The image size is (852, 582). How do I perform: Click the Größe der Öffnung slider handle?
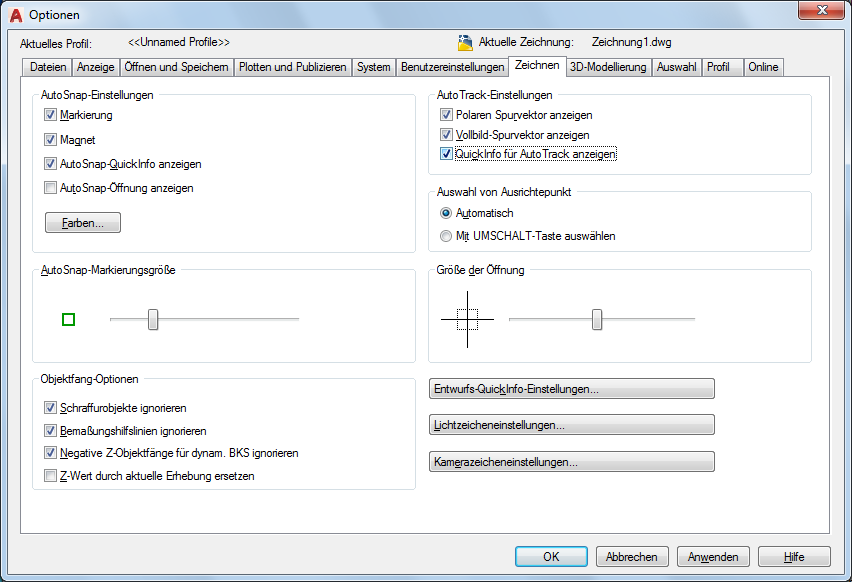(597, 319)
